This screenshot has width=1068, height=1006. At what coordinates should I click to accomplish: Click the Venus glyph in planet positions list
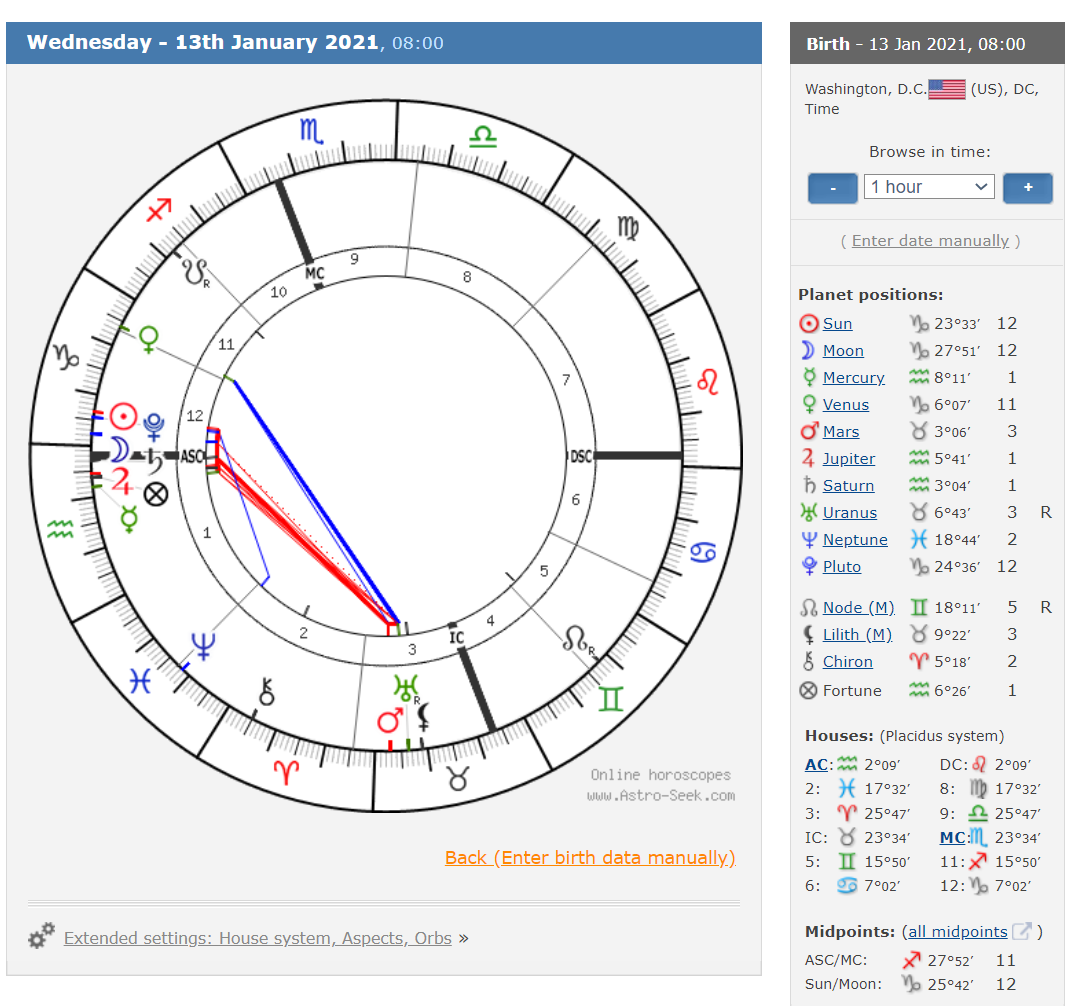pos(809,404)
